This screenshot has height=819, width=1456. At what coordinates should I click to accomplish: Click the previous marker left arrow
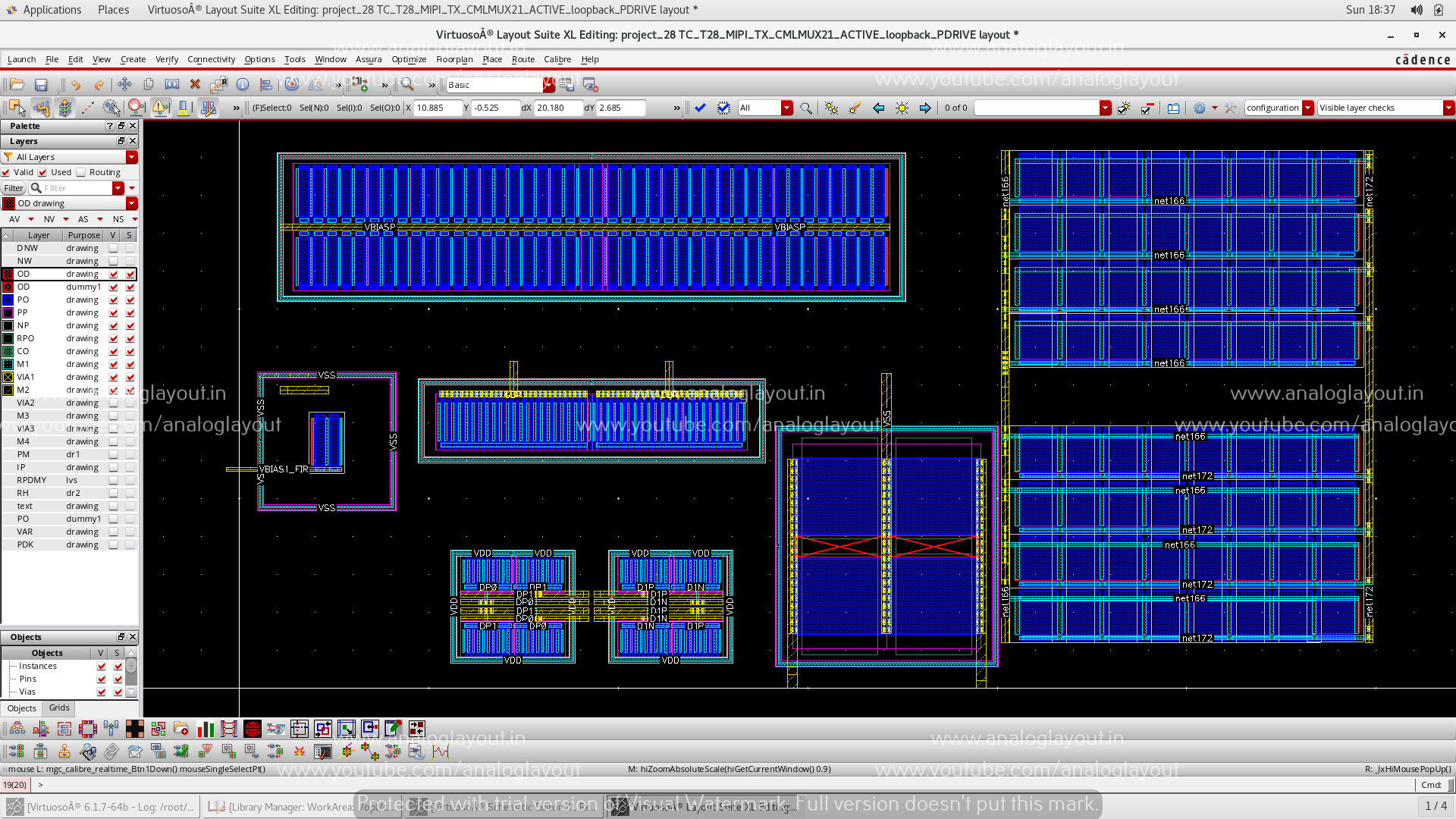tap(878, 108)
